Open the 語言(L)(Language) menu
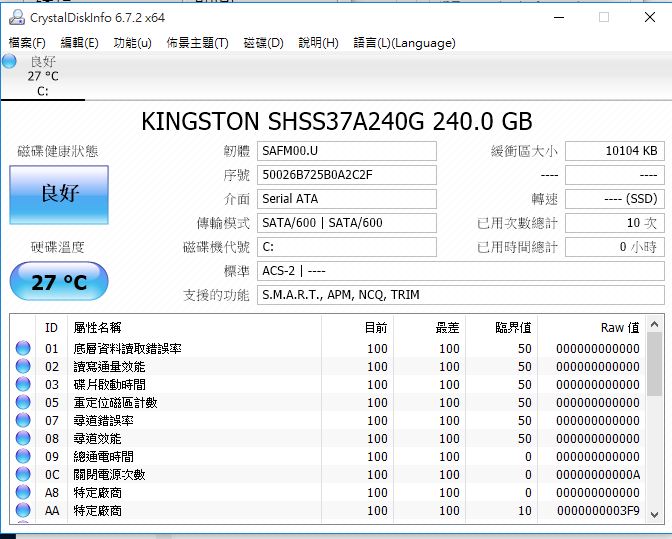Image resolution: width=672 pixels, height=539 pixels. coord(404,43)
